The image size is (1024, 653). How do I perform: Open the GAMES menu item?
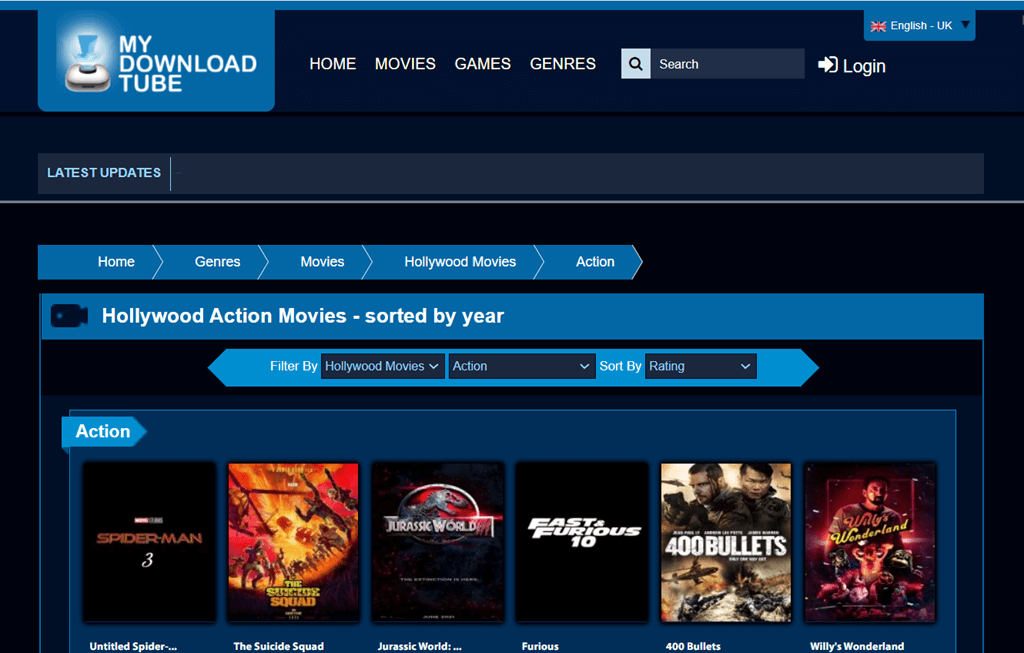click(x=483, y=64)
